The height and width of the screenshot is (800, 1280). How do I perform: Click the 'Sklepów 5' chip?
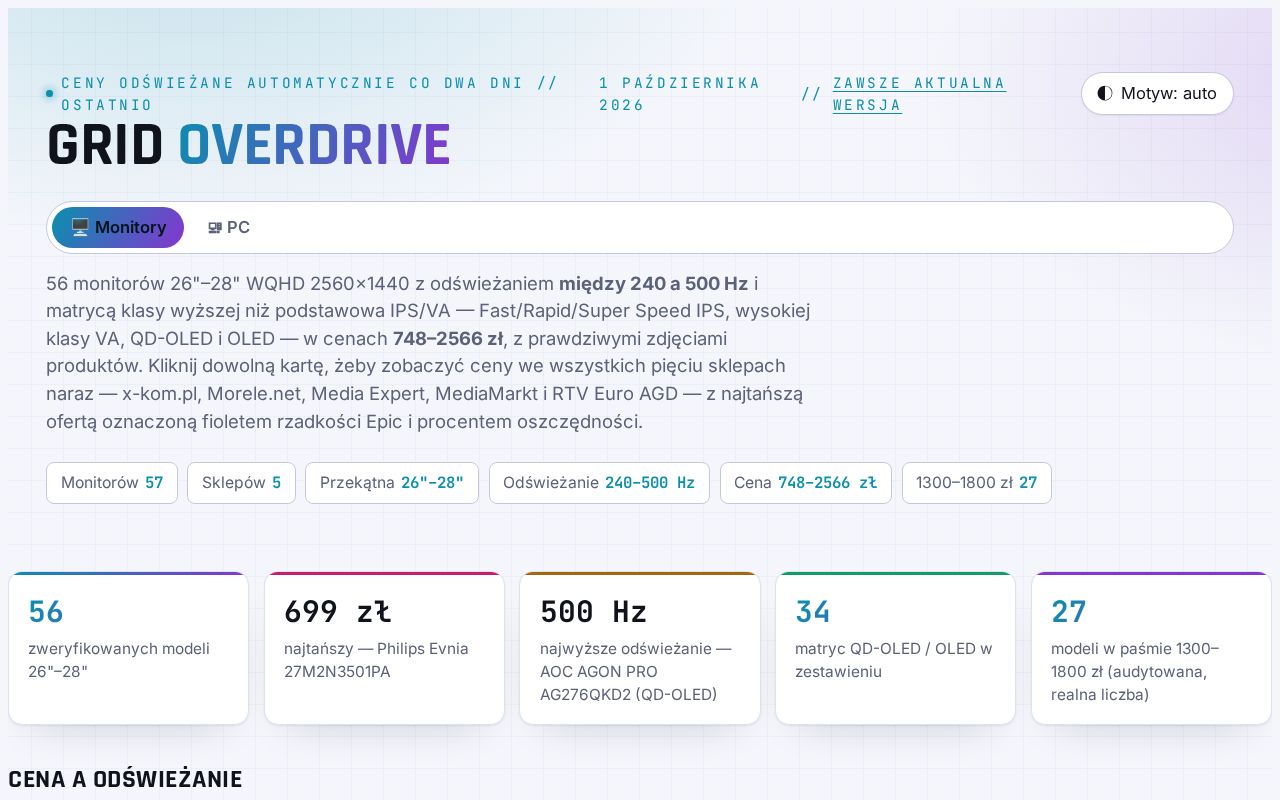(241, 483)
